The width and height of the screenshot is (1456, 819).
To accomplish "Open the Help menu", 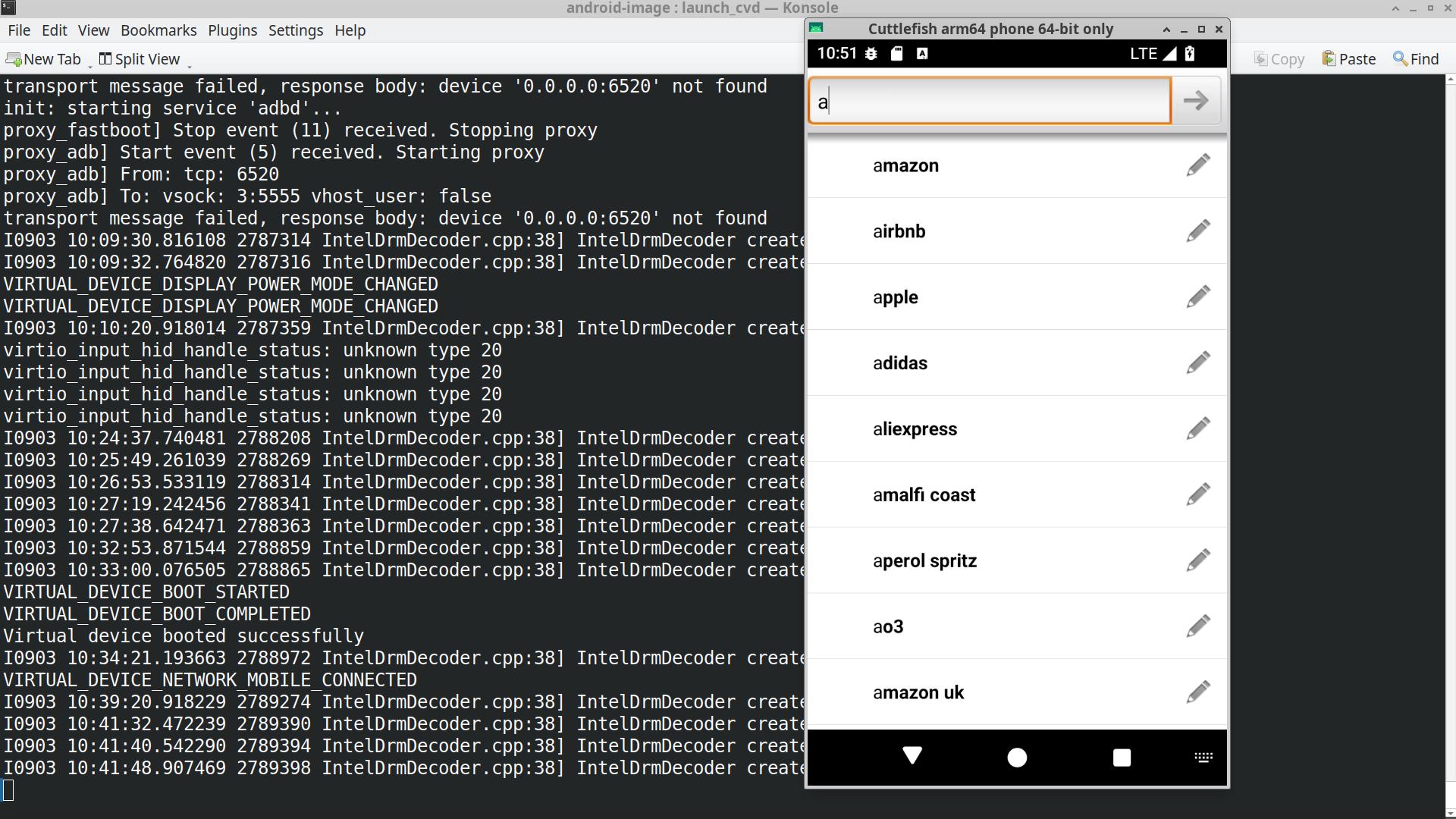I will coord(350,30).
